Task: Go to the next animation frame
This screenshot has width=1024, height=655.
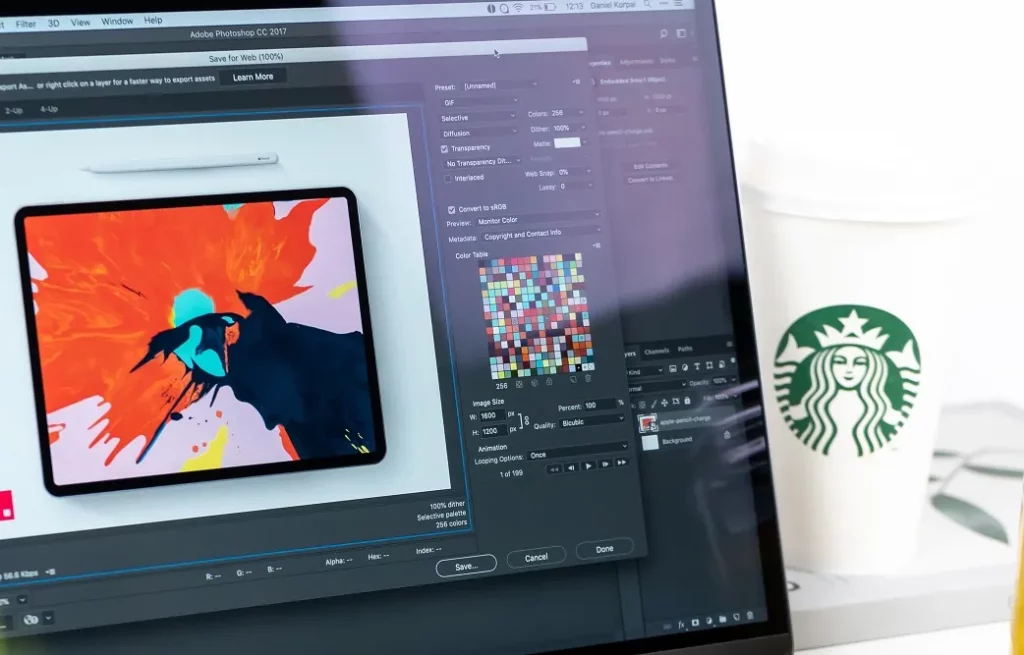Action: point(605,464)
